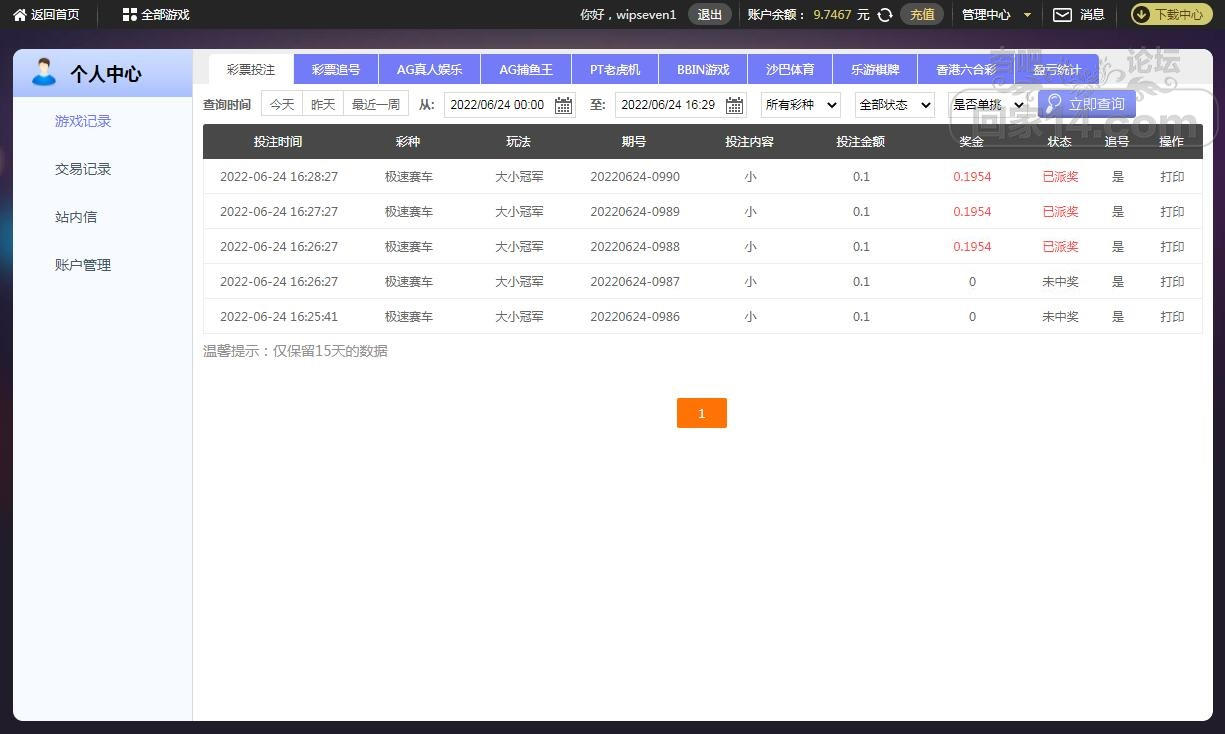1225x734 pixels.
Task: Select the 昨天 quick date filter
Action: [323, 104]
